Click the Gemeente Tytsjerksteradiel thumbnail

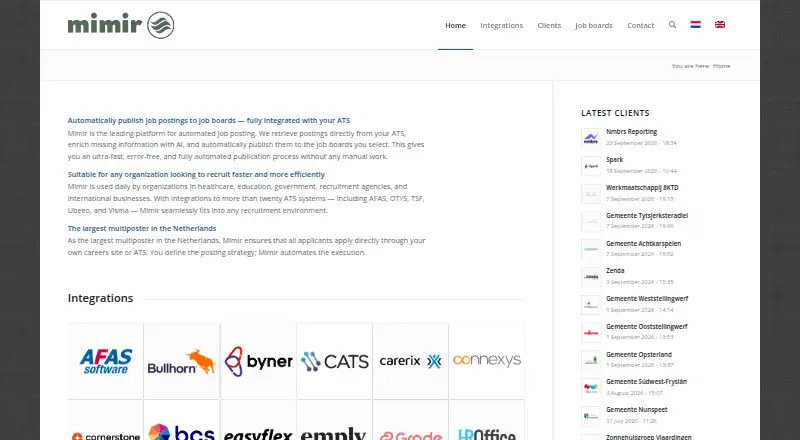click(x=591, y=222)
